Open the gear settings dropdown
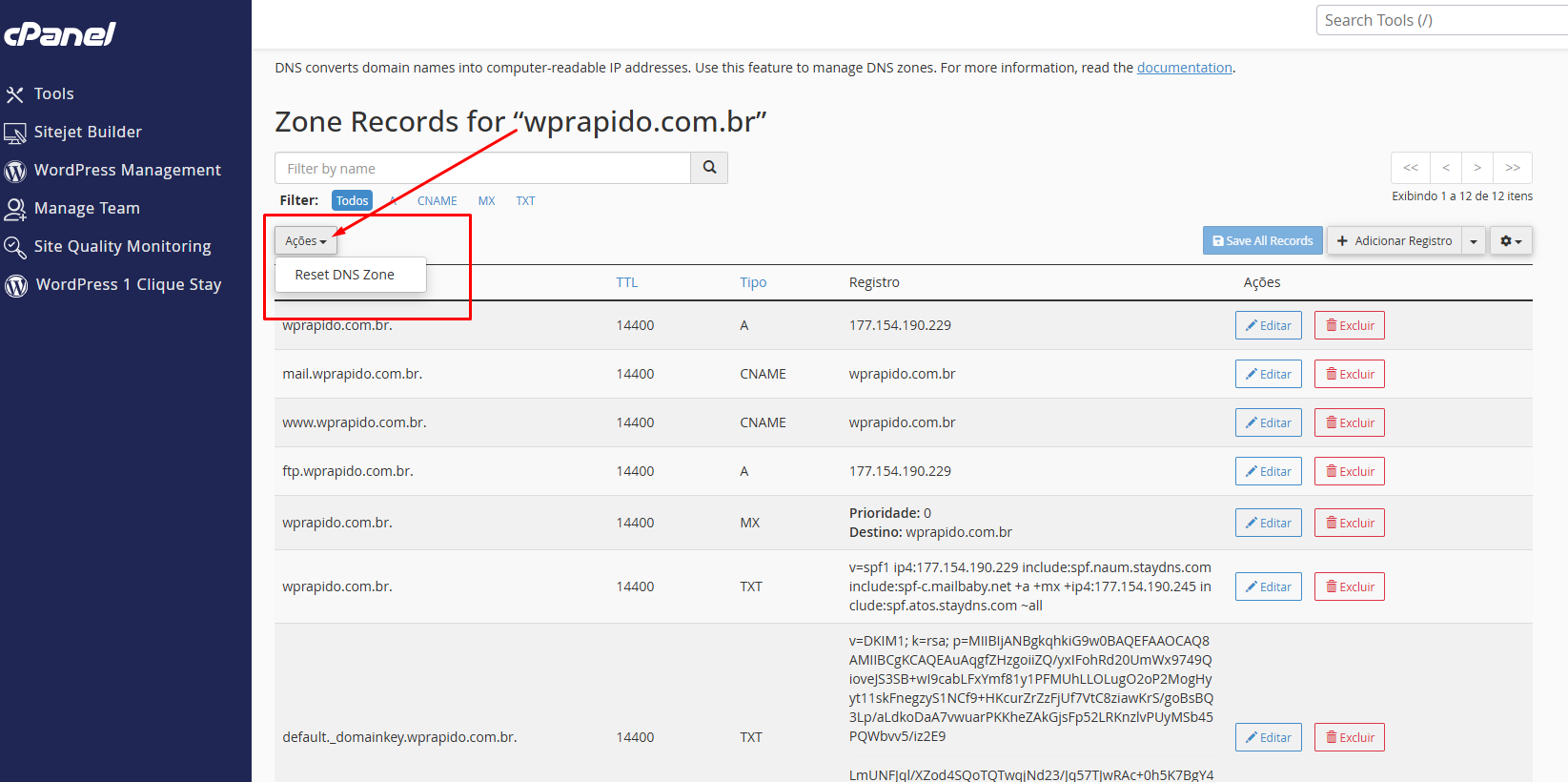Viewport: 1568px width, 782px height. pos(1511,240)
